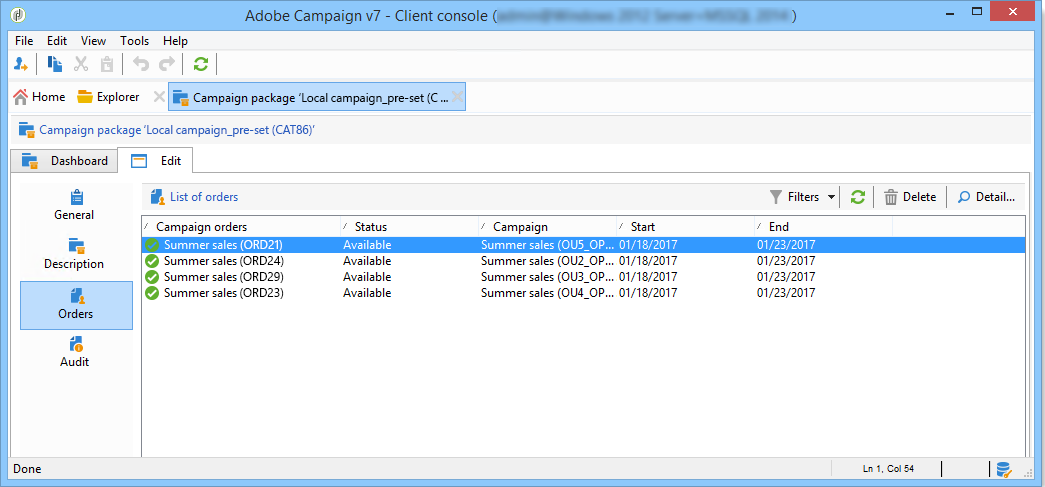1045x487 pixels.
Task: Click the Redo arrow icon
Action: tap(167, 64)
